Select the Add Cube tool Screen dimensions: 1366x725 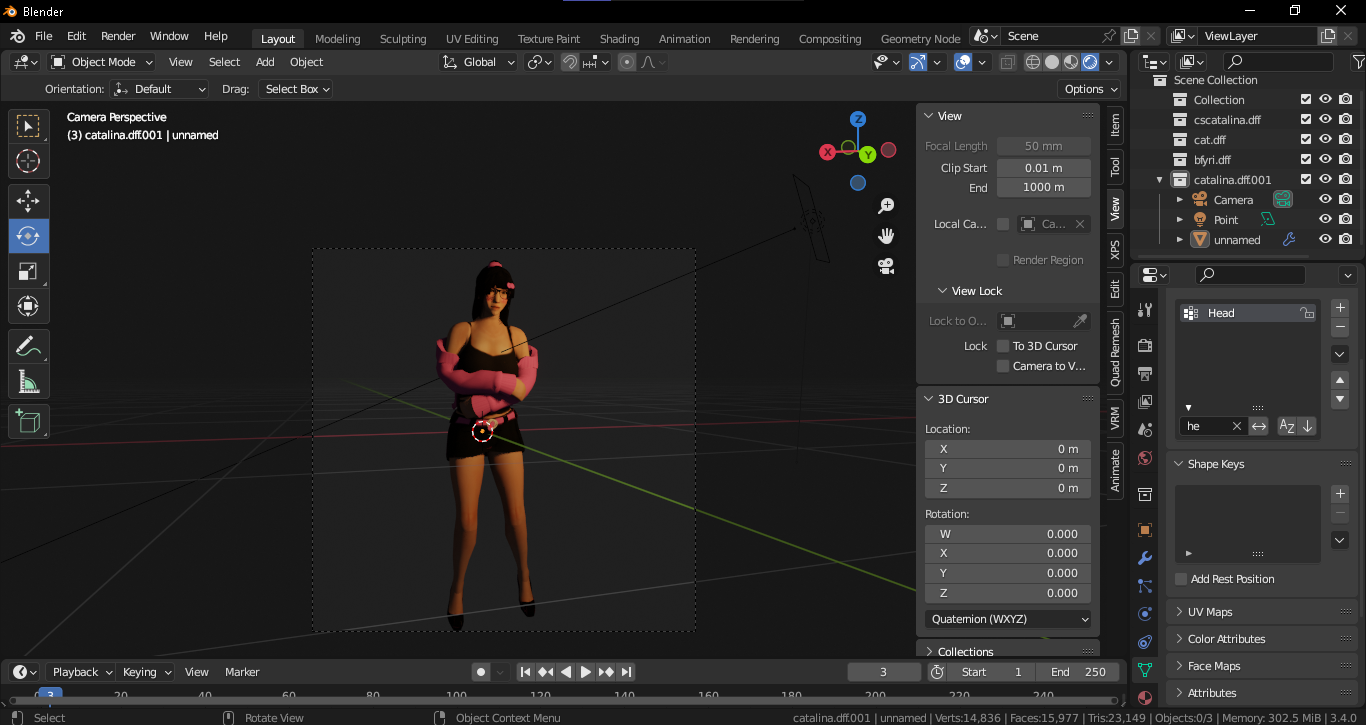[28, 422]
